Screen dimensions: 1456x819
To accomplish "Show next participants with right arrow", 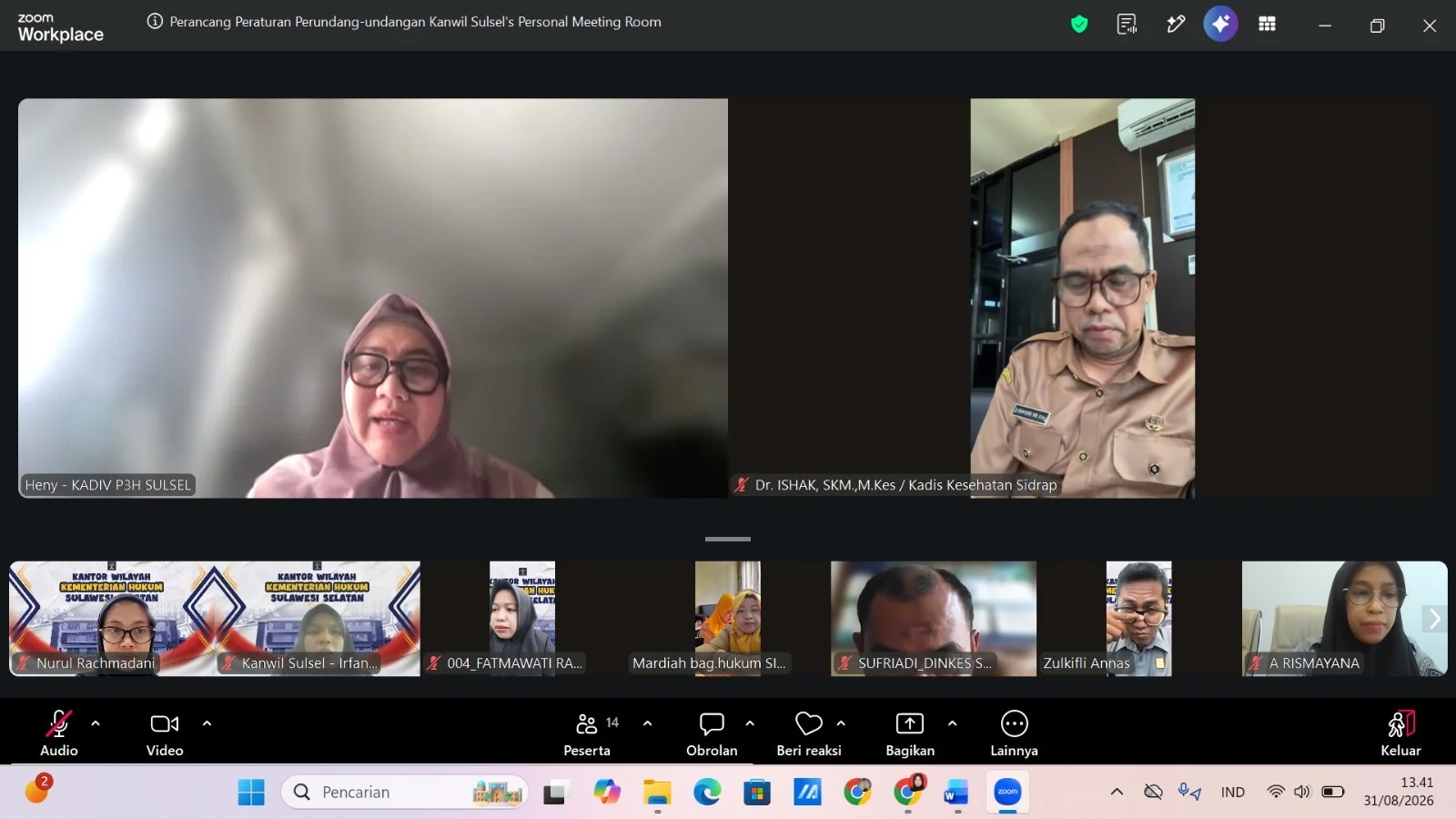I will [1434, 619].
